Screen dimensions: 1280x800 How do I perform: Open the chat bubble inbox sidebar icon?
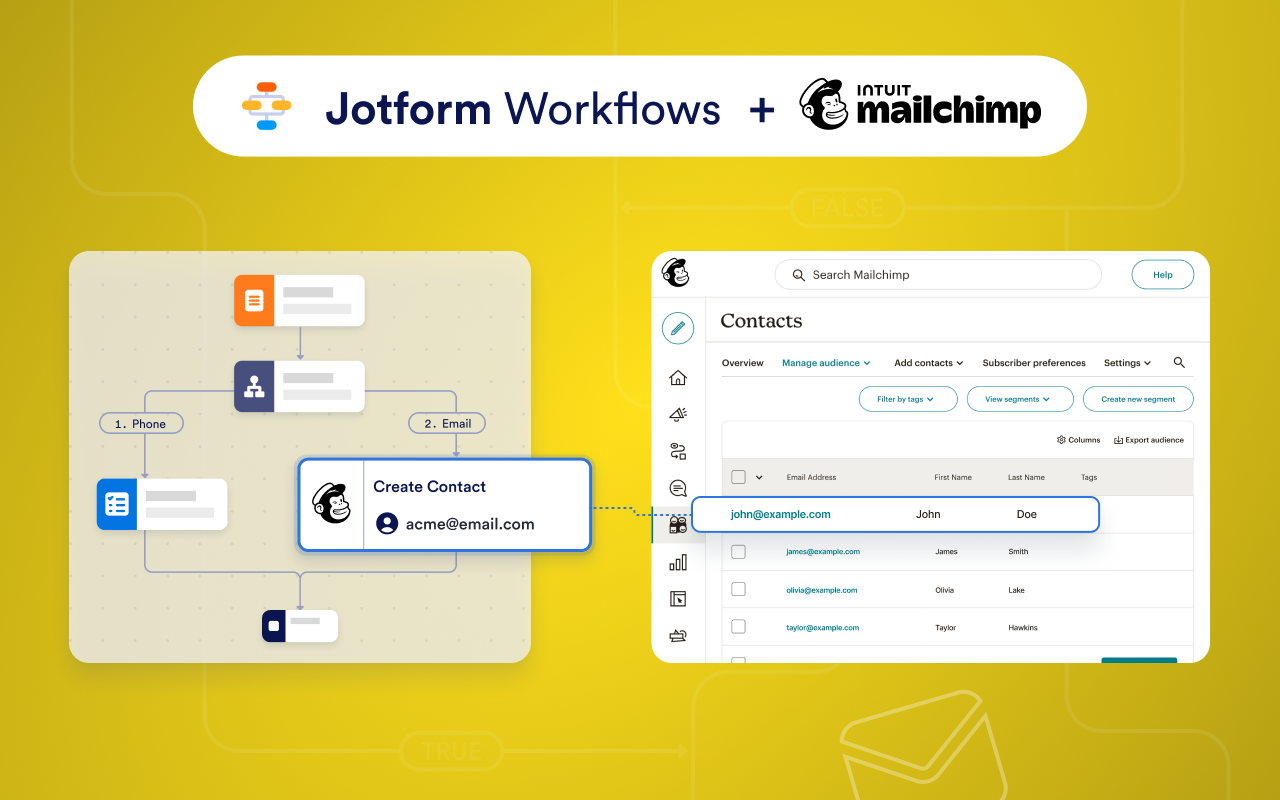pos(678,488)
